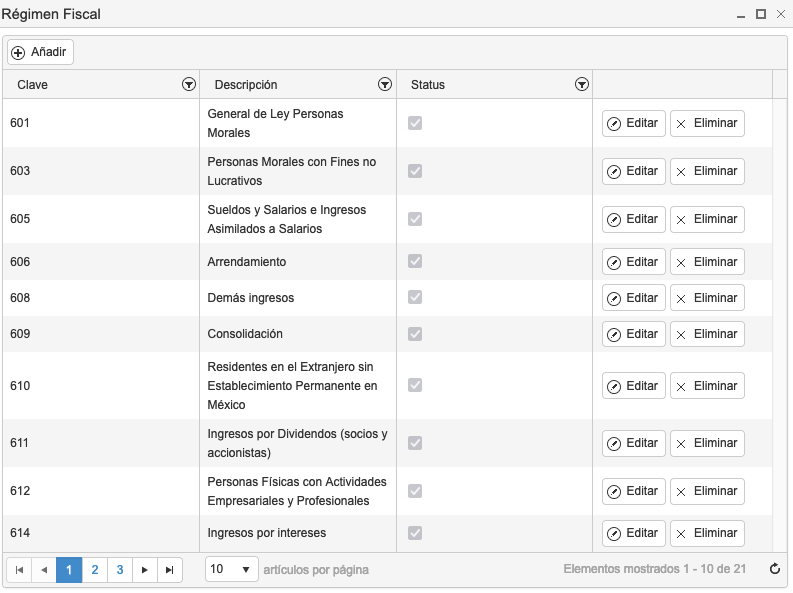
Task: Select page 2 in the pager
Action: tap(95, 570)
